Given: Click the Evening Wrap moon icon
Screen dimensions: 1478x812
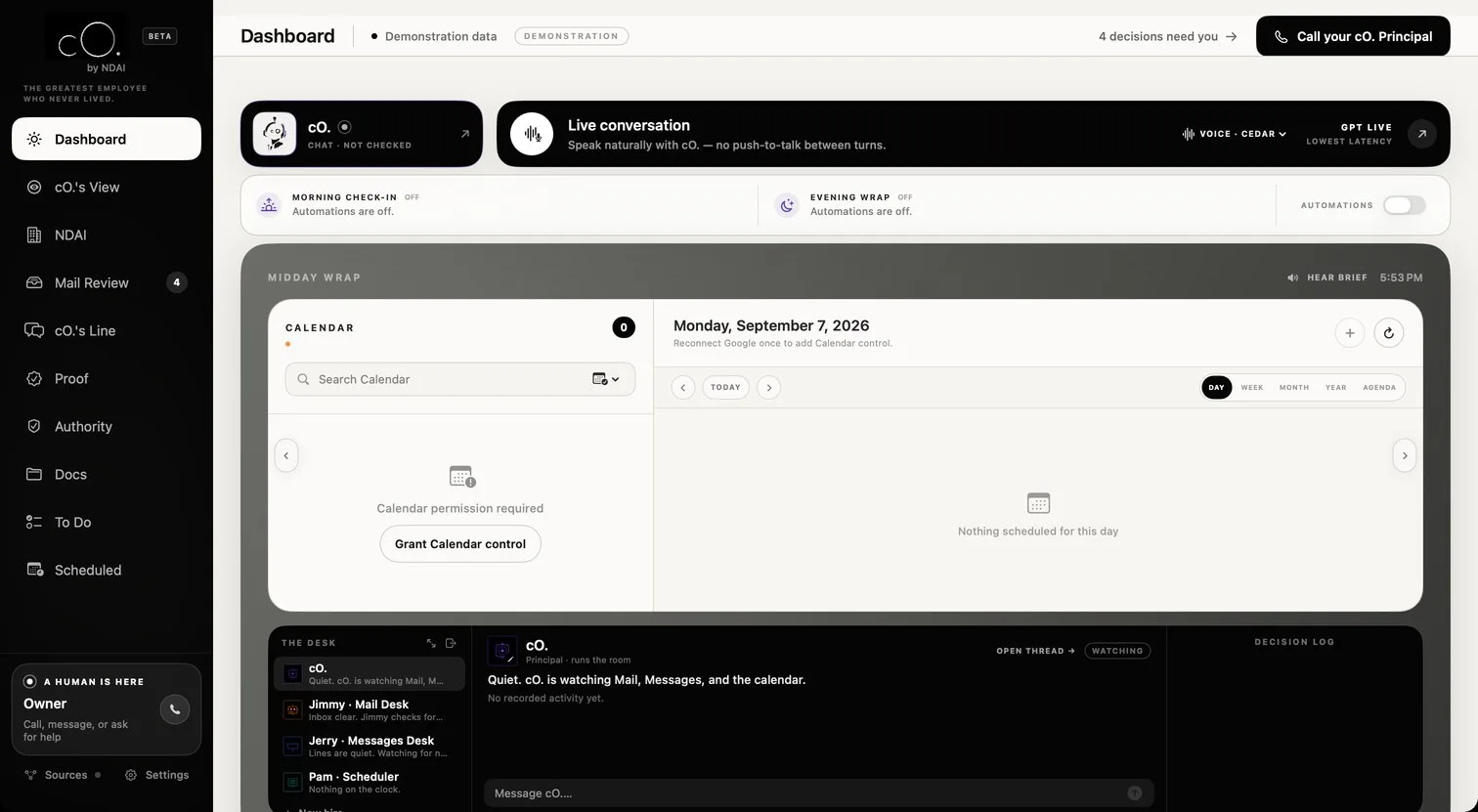Looking at the screenshot, I should tap(787, 205).
